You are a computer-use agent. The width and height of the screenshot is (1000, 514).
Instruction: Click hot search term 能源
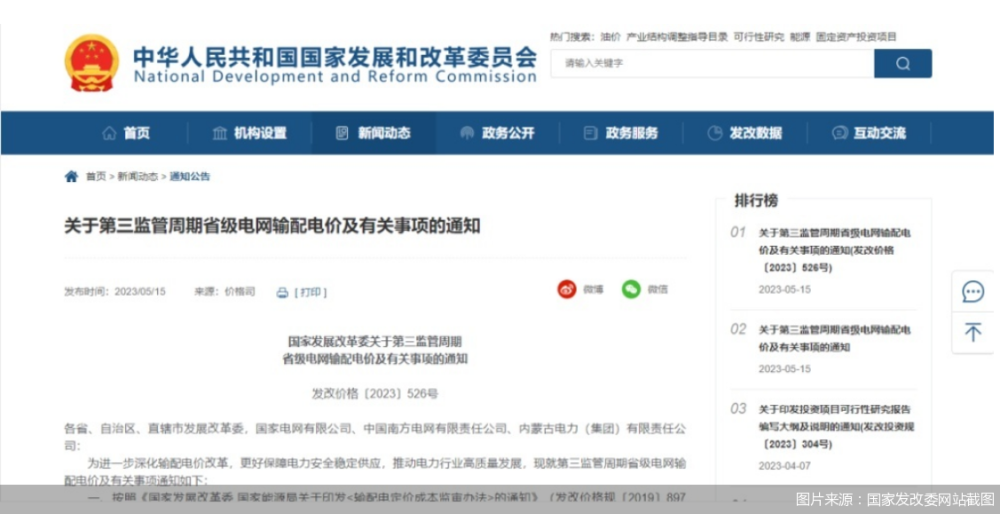800,37
